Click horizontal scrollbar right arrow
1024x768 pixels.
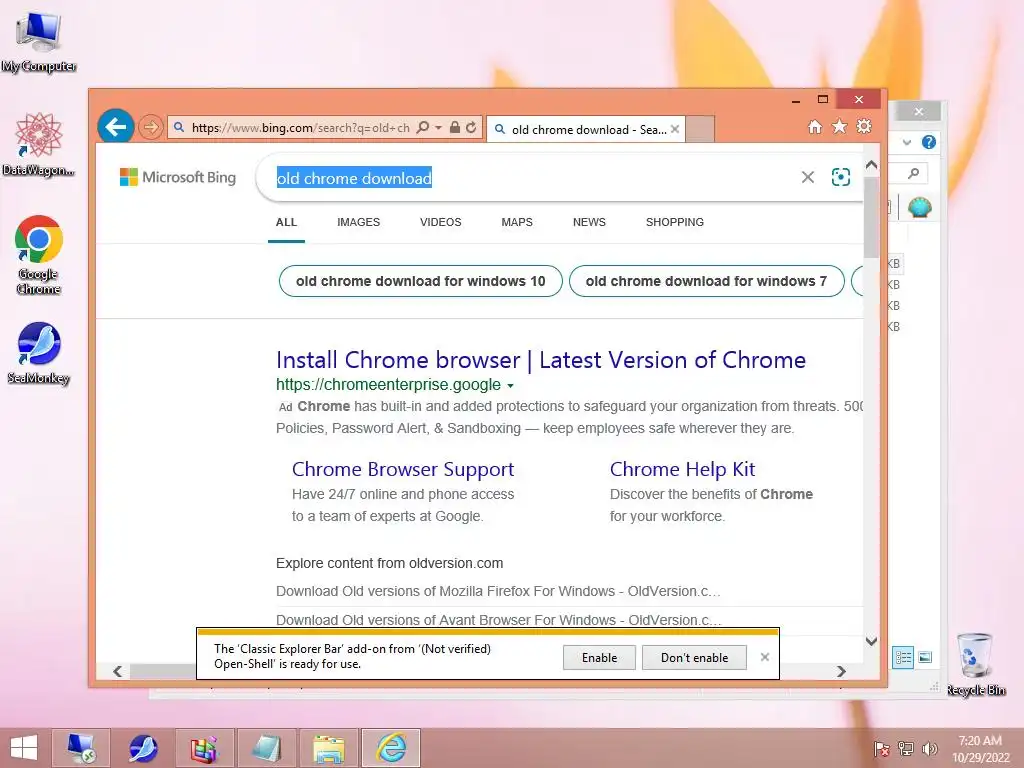[x=841, y=671]
